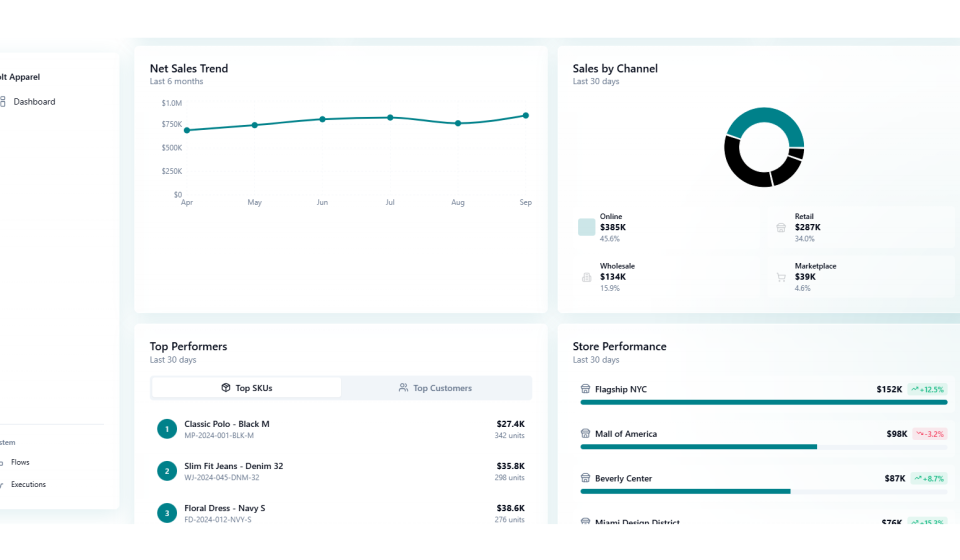Click the Wholesale channel building icon
Viewport: 960px width, 560px height.
click(586, 277)
